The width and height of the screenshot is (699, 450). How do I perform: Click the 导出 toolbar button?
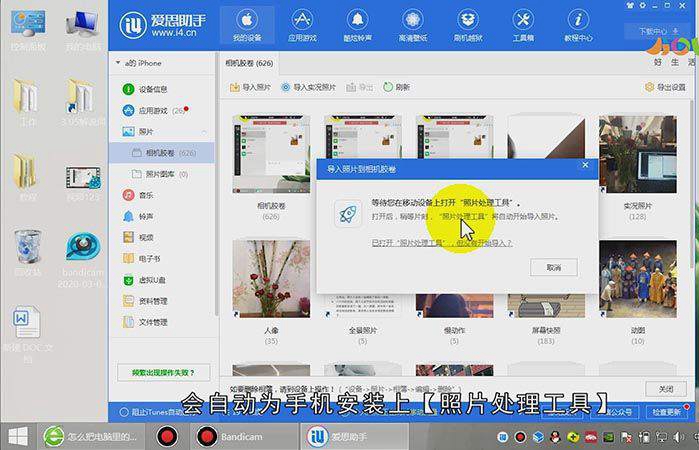360,87
